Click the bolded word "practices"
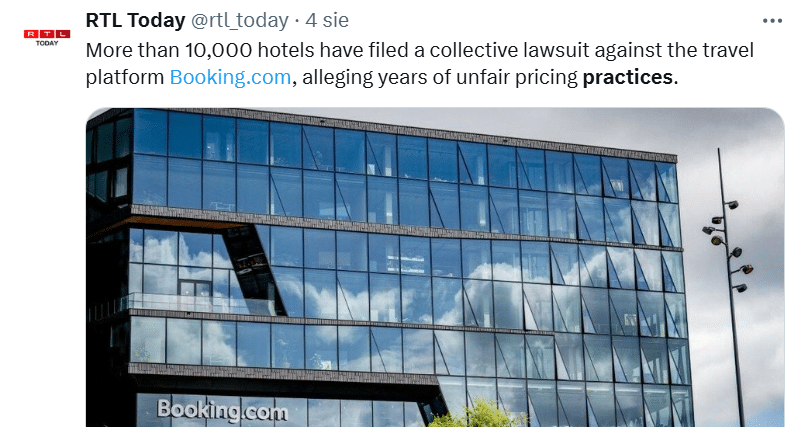Screen dimensions: 801x427 (x=628, y=77)
